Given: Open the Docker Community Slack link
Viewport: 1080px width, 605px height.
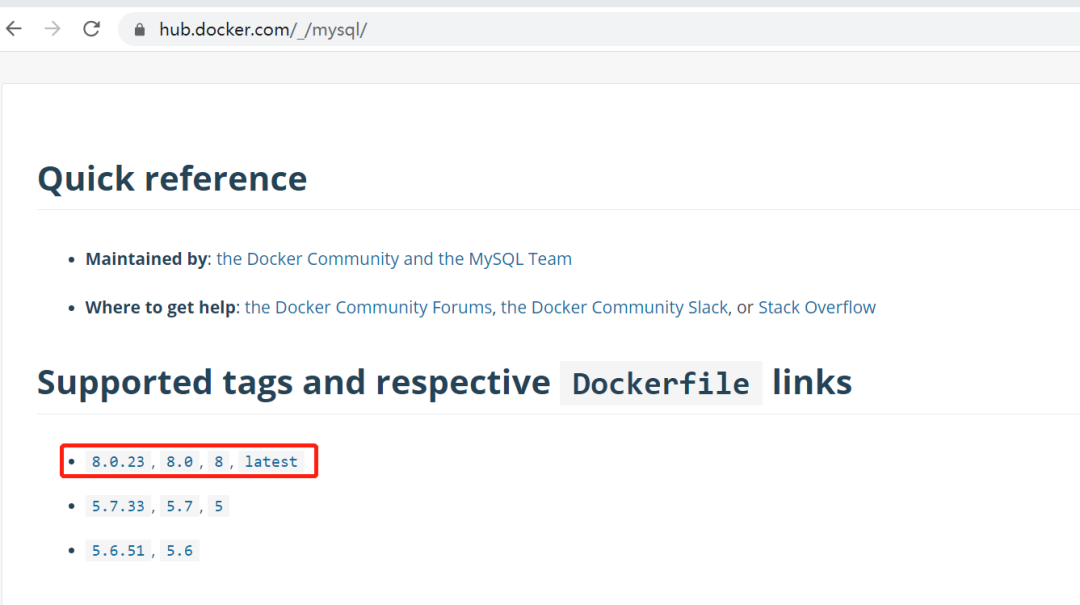Looking at the screenshot, I should (614, 307).
